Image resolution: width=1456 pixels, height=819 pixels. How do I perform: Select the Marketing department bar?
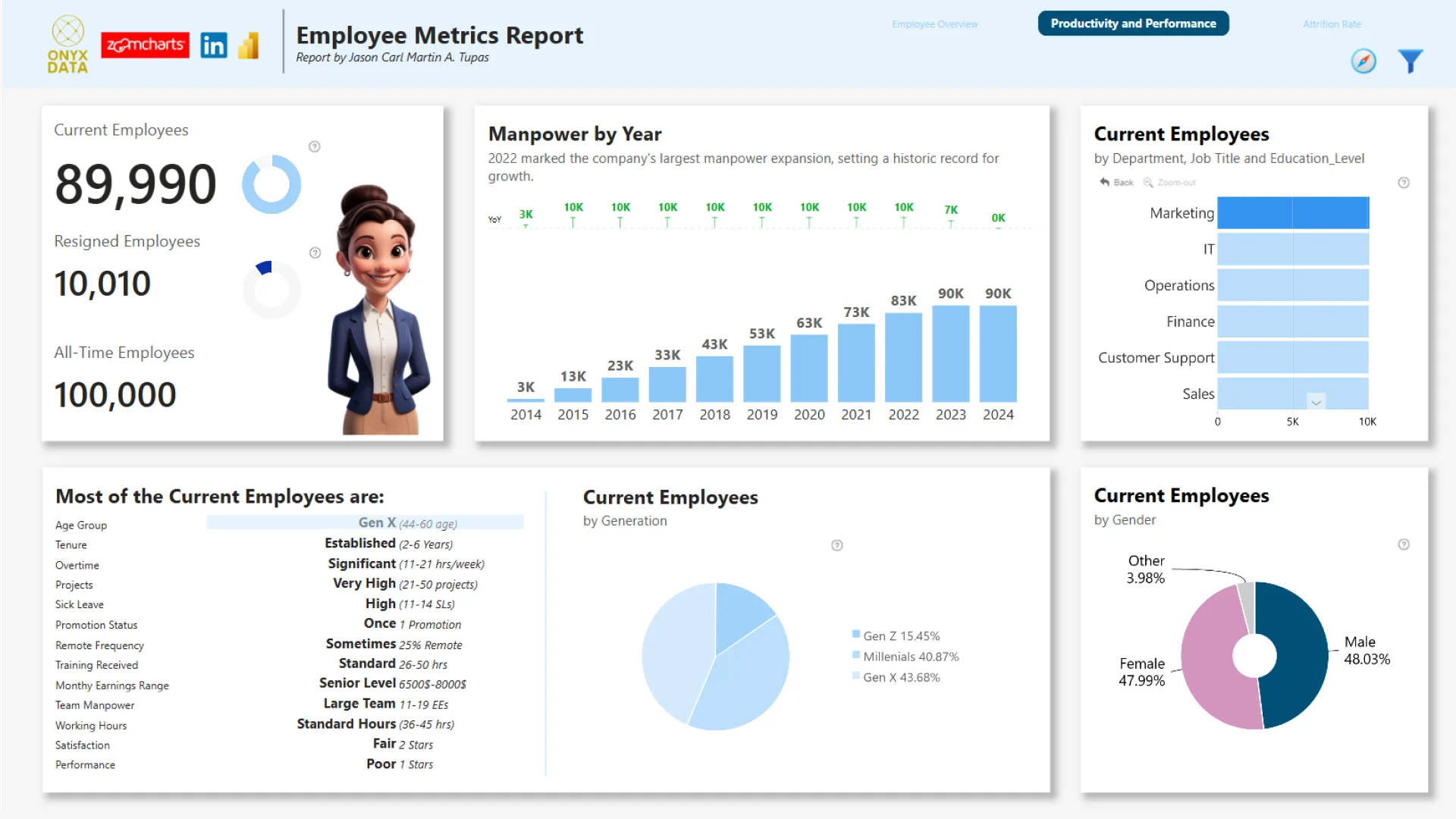click(x=1293, y=213)
